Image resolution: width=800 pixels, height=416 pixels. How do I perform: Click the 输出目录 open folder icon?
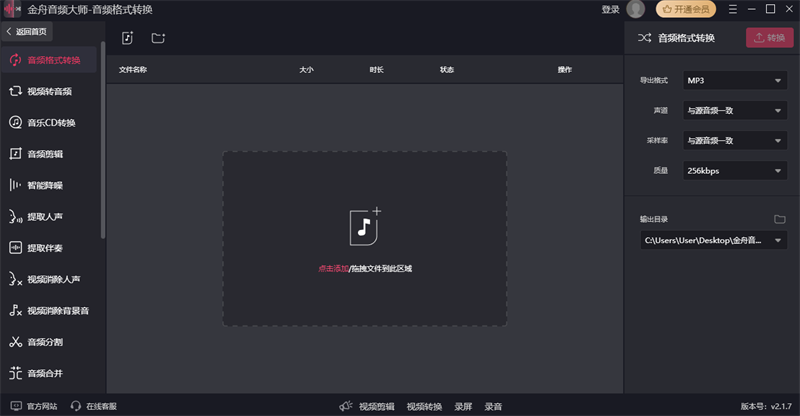(780, 219)
